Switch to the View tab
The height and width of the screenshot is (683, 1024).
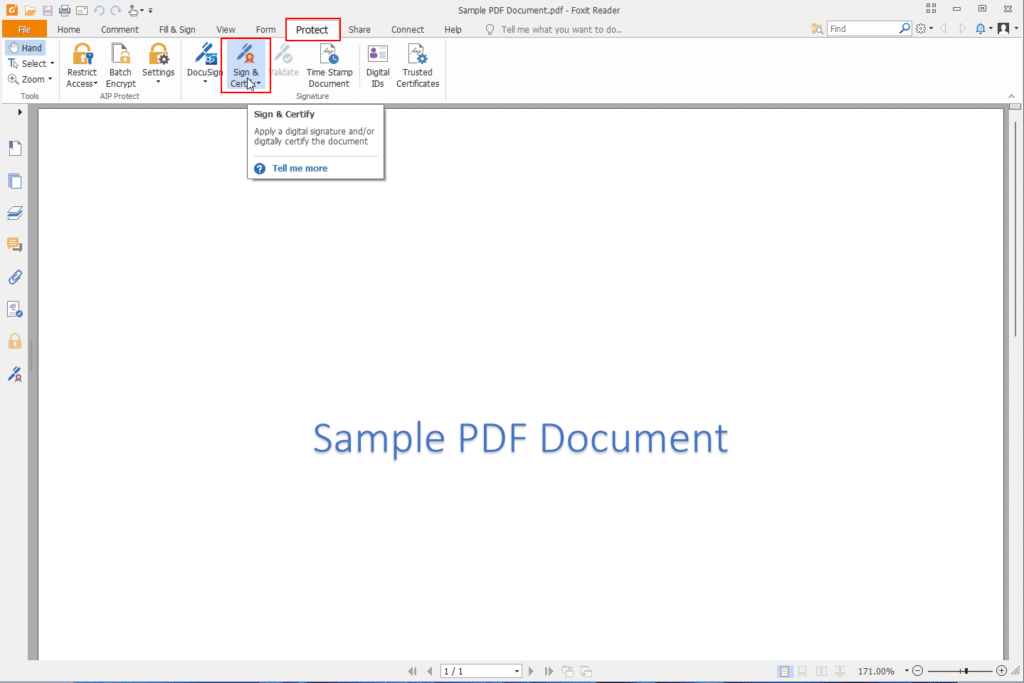pyautogui.click(x=225, y=29)
